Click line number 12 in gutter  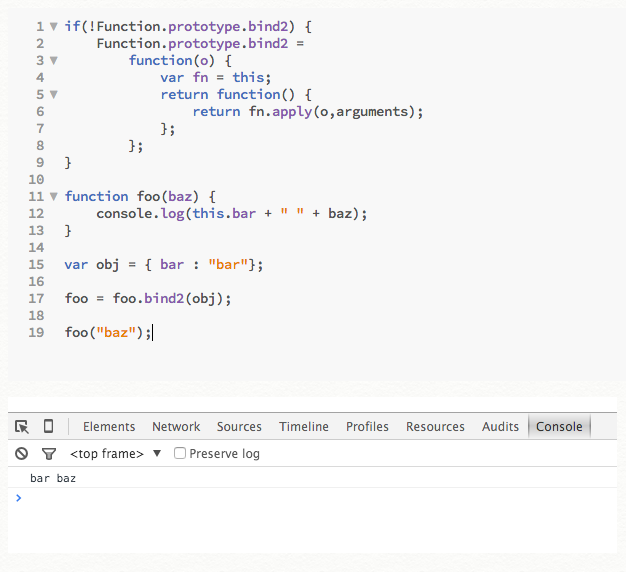pyautogui.click(x=36, y=214)
